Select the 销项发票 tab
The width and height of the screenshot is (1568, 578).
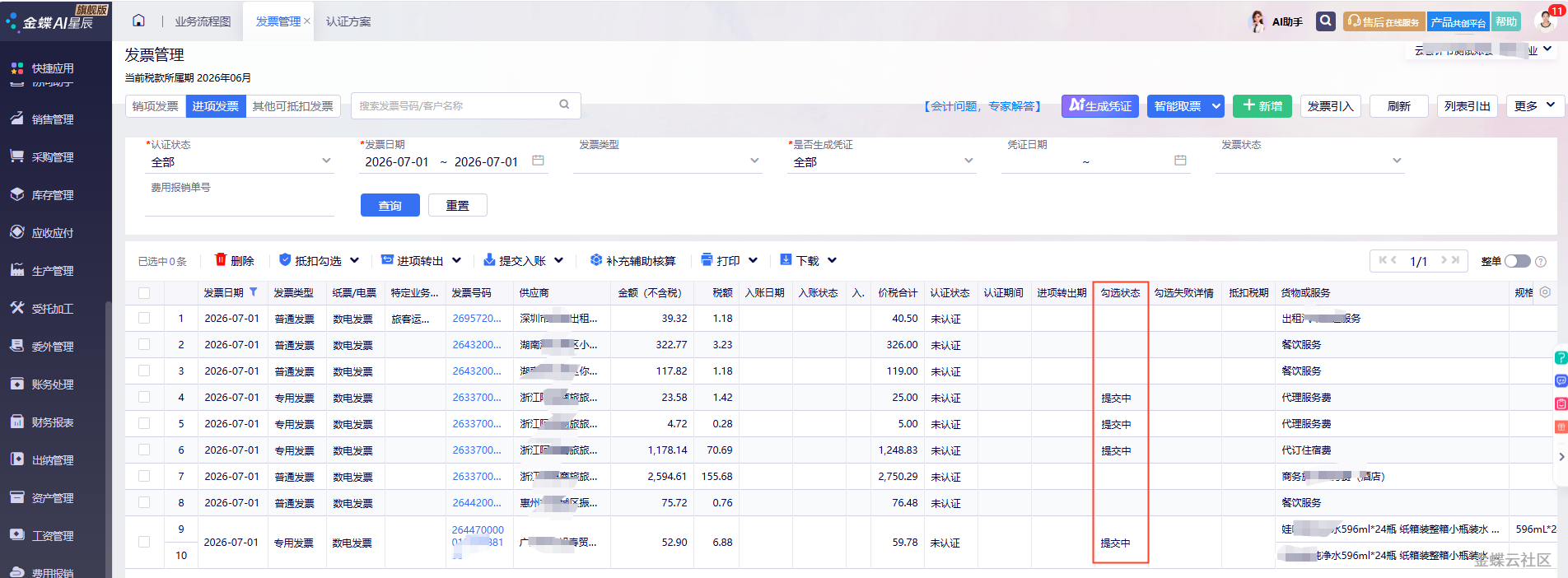[156, 106]
